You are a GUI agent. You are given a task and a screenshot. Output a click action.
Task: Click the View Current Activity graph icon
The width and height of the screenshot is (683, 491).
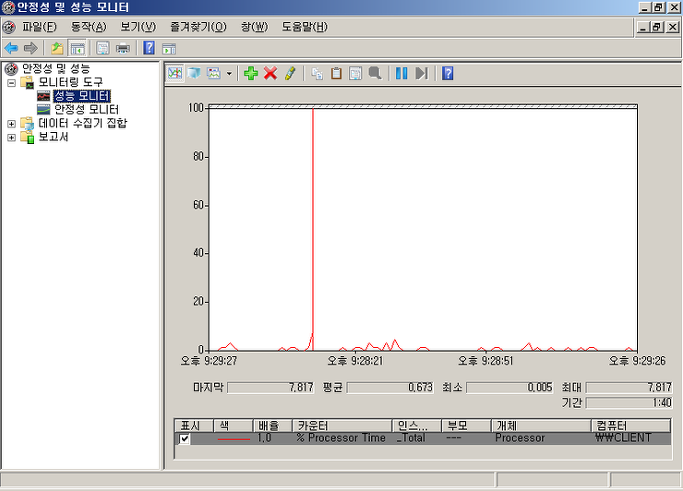(175, 73)
